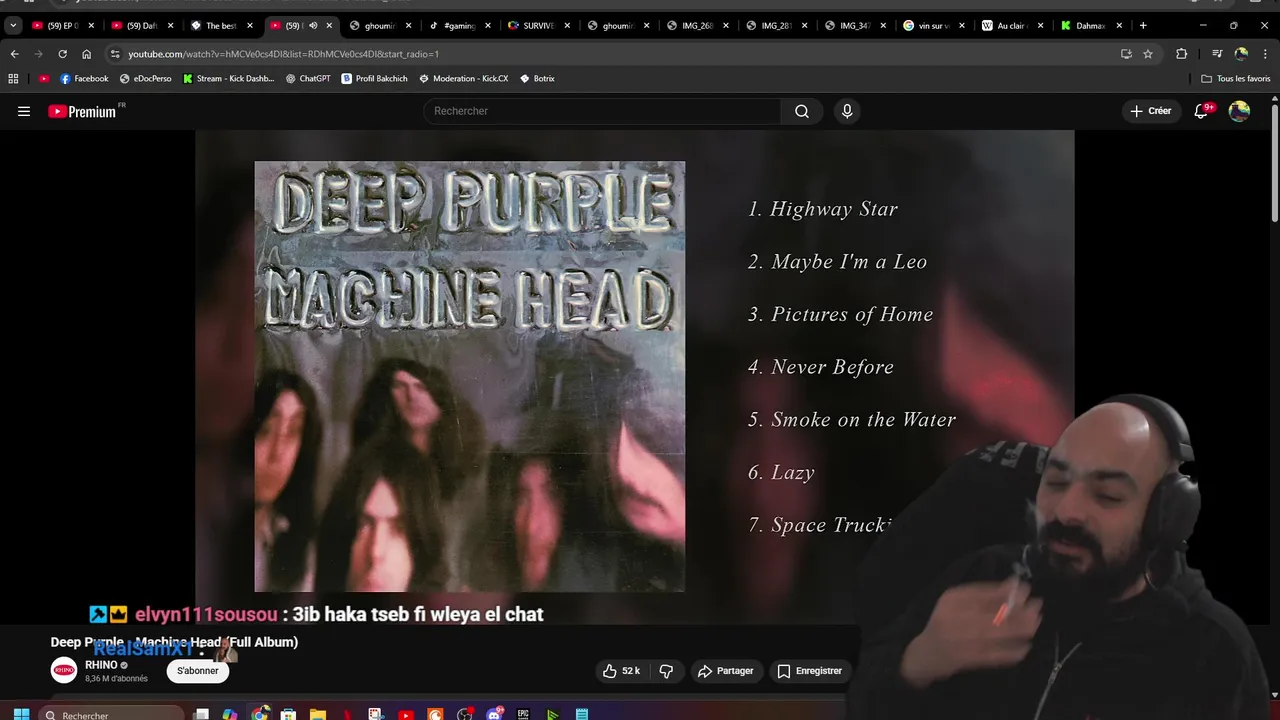View site information icon in address bar
The height and width of the screenshot is (720, 1280).
pos(115,54)
